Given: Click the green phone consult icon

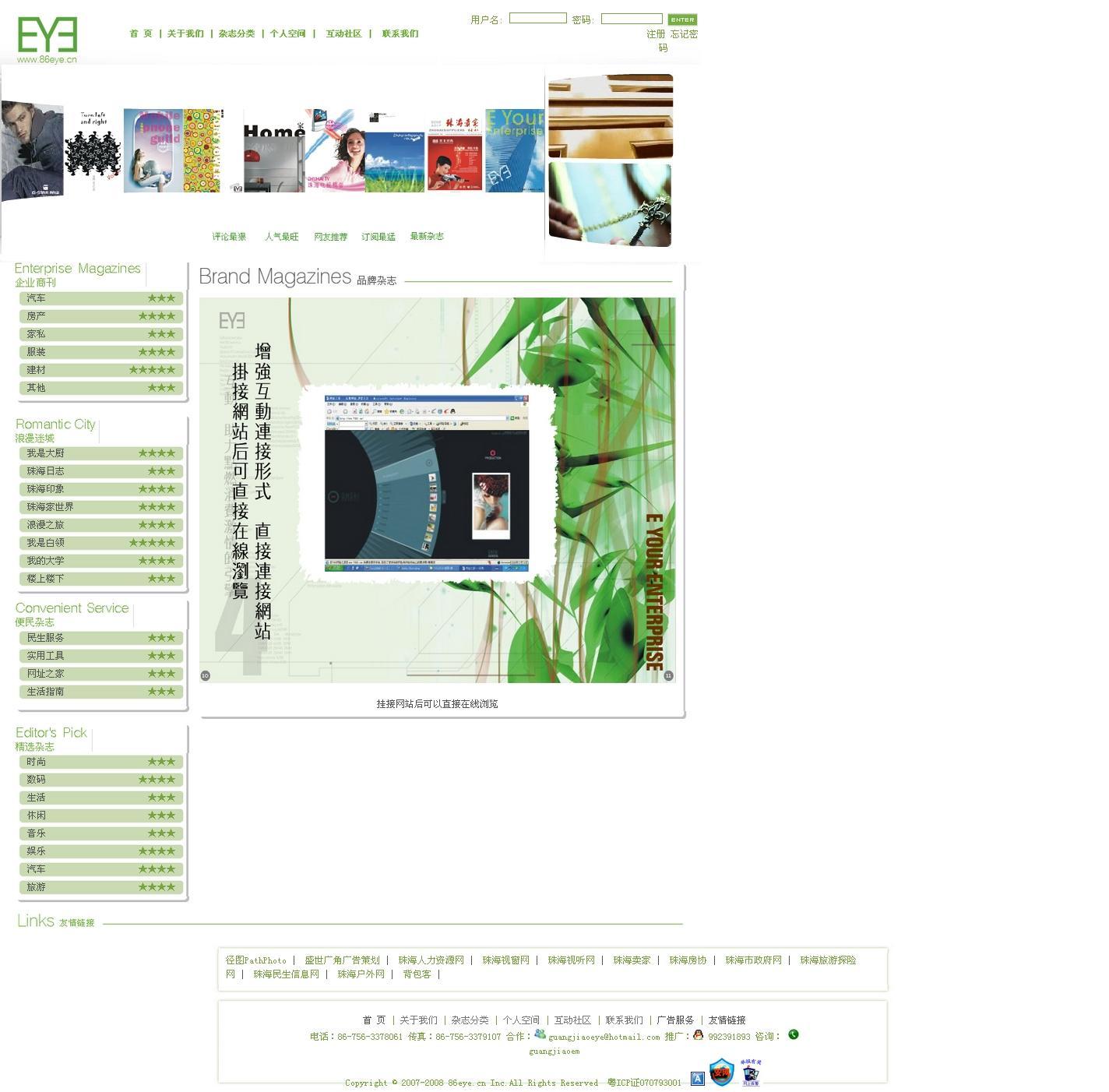Looking at the screenshot, I should [793, 1034].
